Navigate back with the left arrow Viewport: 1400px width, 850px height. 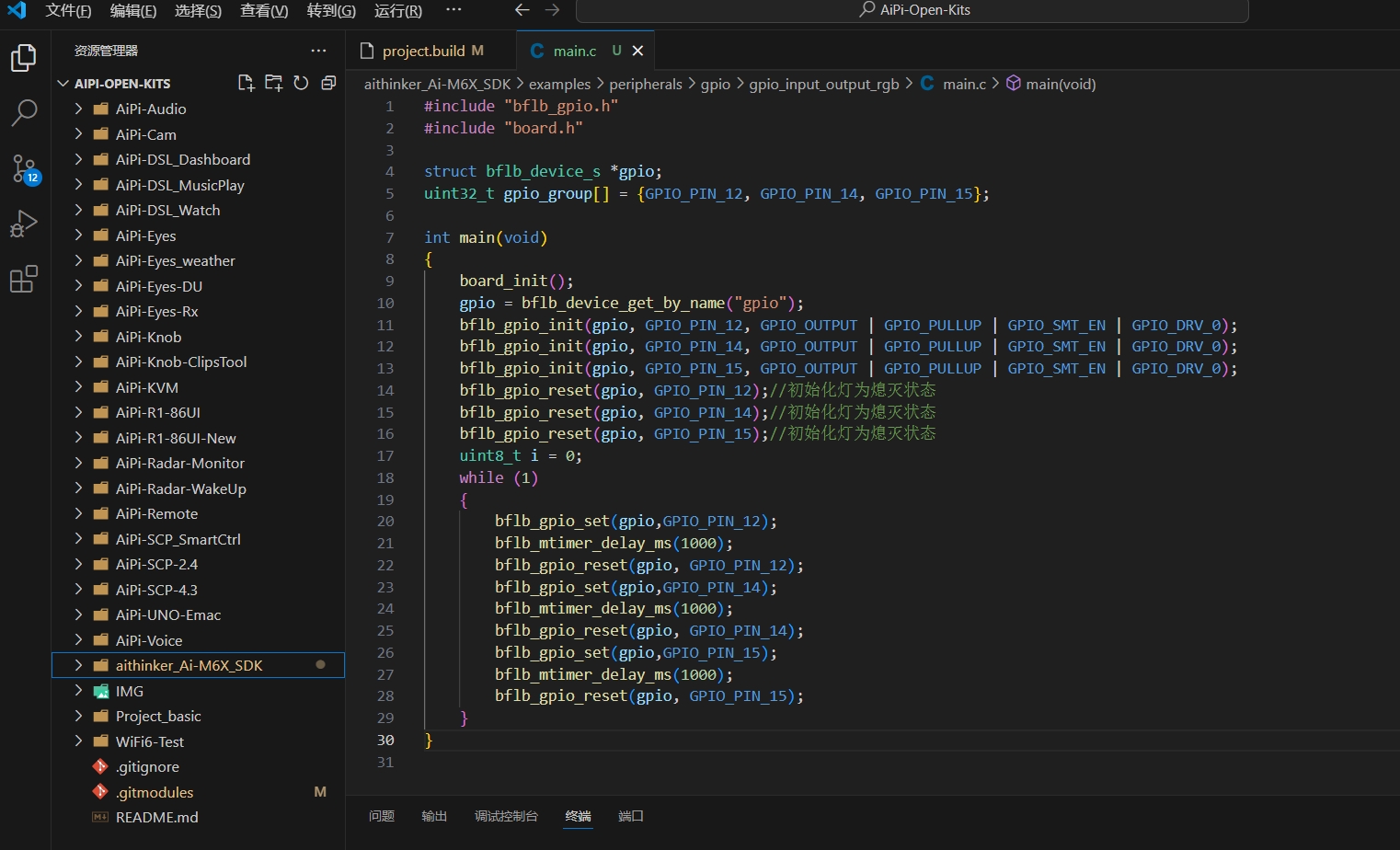tap(522, 10)
